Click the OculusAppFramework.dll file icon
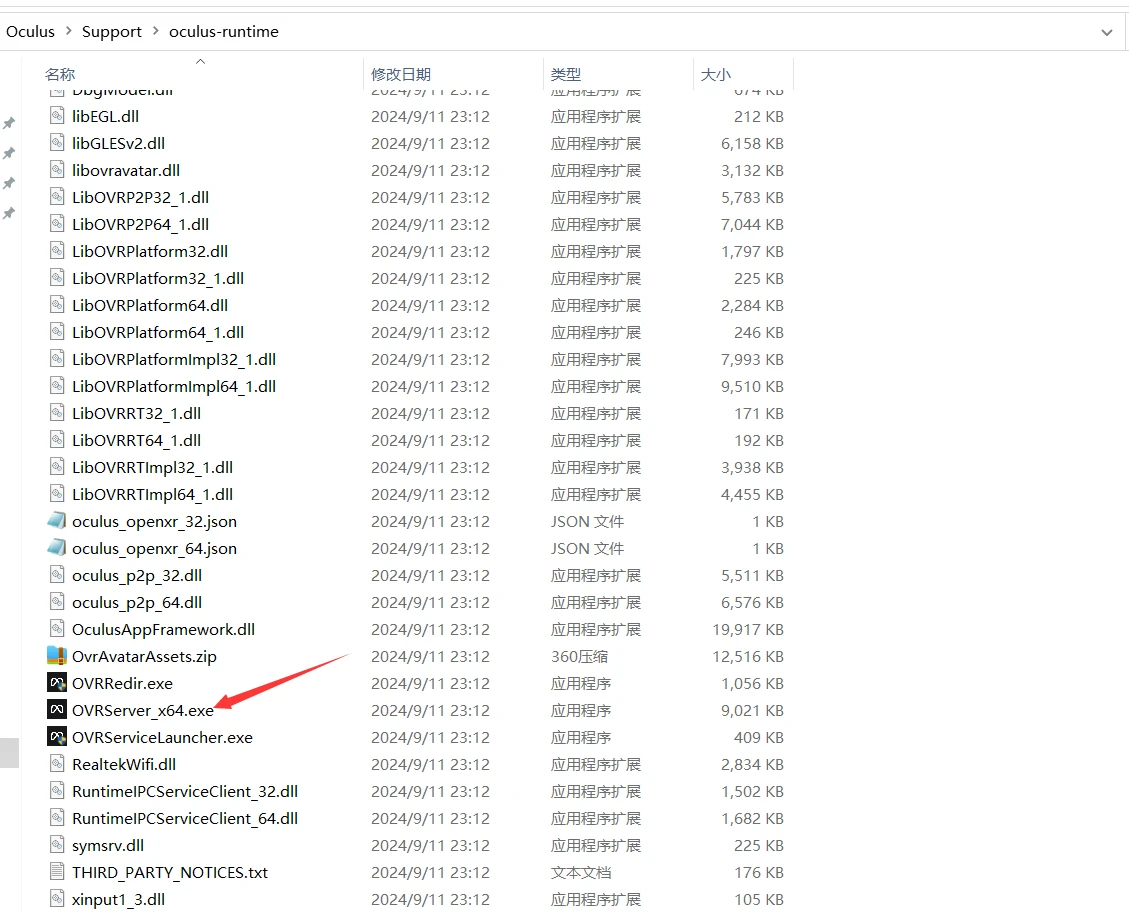 tap(57, 629)
